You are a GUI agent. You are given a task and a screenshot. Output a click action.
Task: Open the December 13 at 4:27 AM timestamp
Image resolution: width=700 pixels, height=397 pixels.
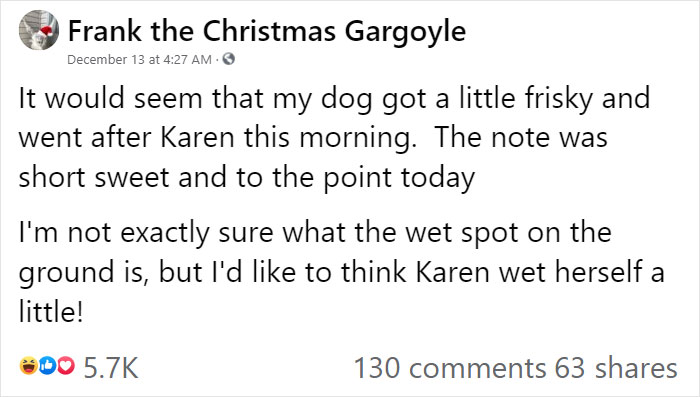tap(139, 59)
